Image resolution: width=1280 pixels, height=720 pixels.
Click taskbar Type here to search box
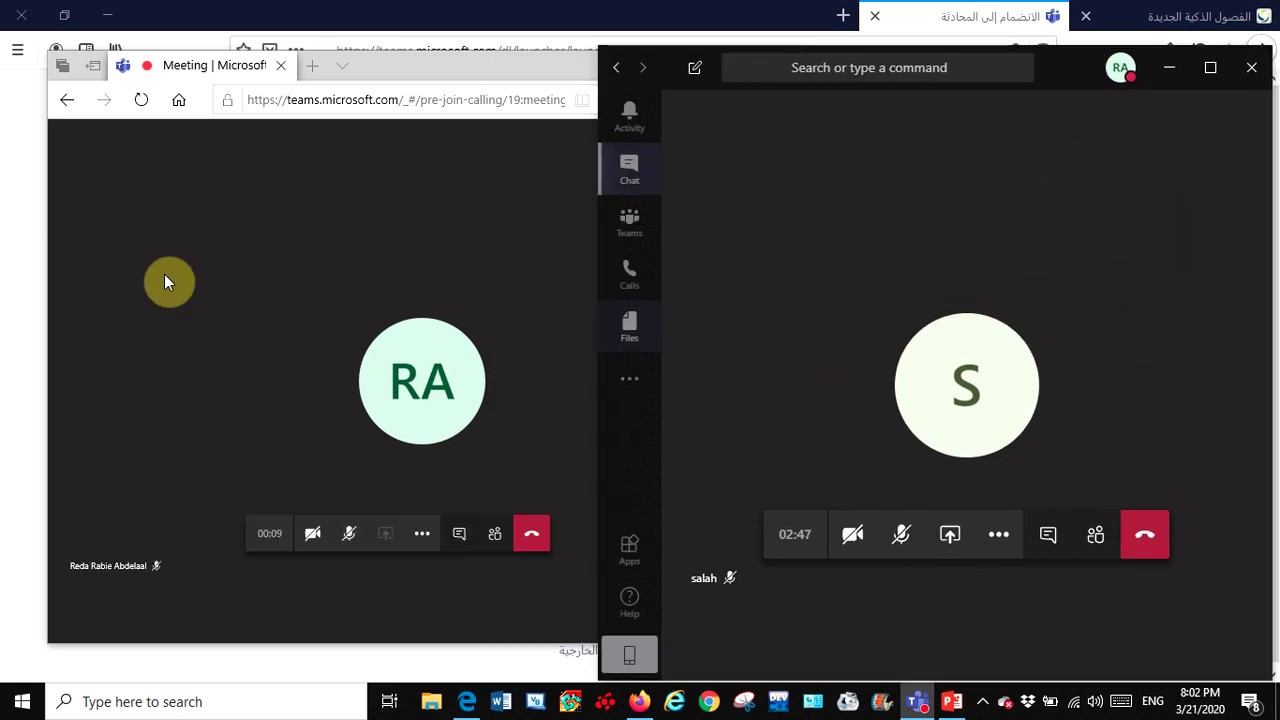(x=207, y=702)
